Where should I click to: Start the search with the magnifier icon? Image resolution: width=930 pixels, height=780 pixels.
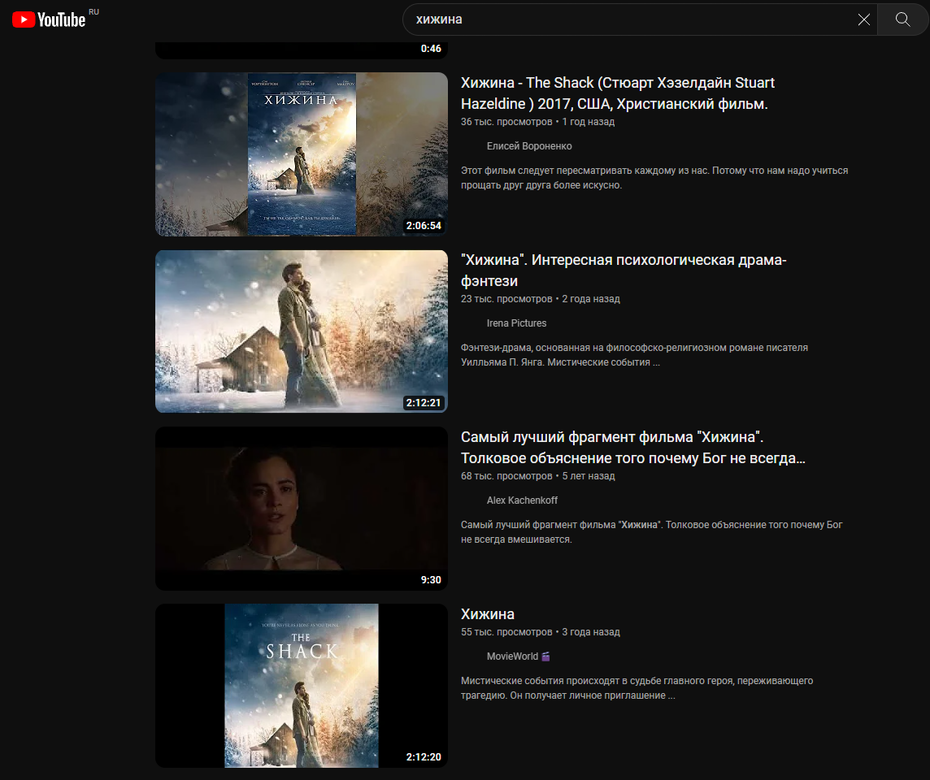(x=900, y=19)
